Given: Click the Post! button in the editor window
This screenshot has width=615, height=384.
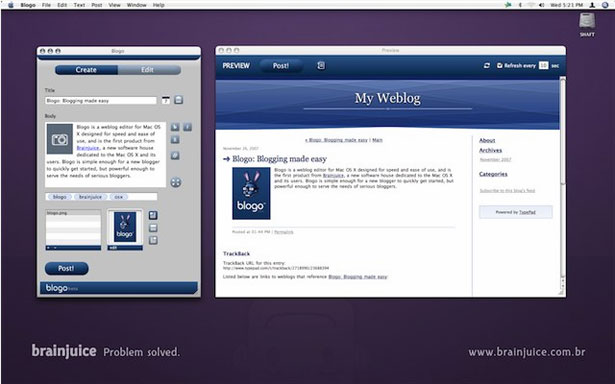Looking at the screenshot, I should (x=66, y=268).
